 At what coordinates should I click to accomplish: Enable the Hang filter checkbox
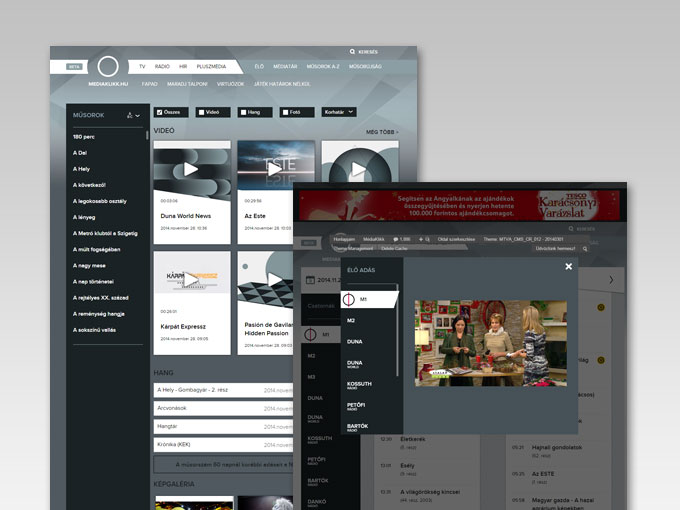click(x=243, y=112)
